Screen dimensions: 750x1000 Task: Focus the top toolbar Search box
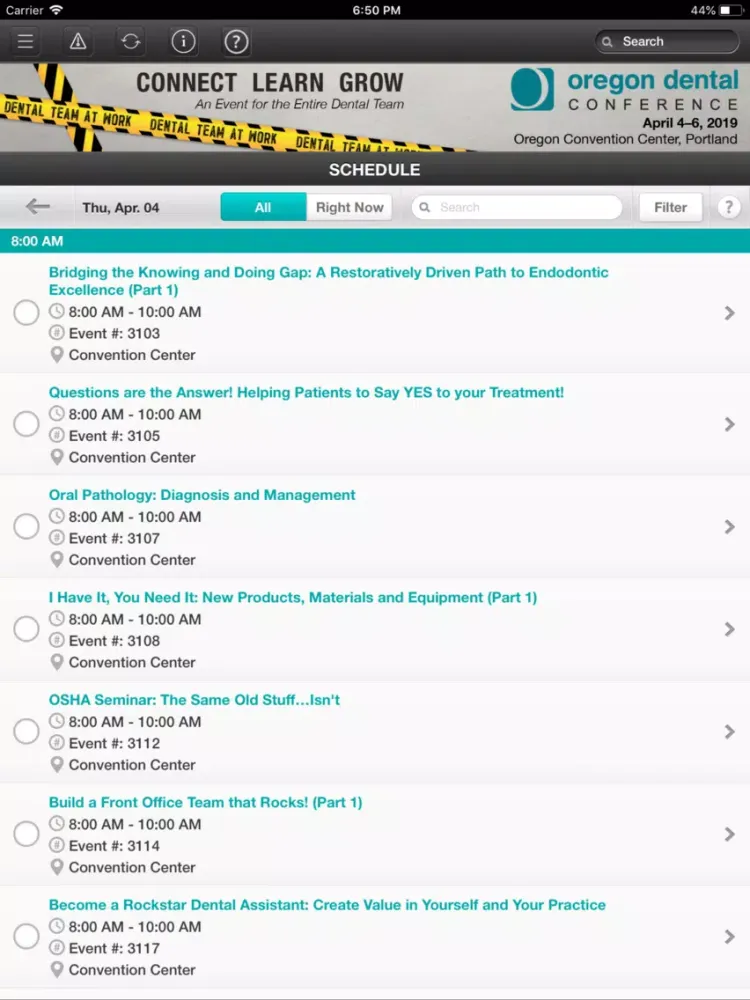point(667,42)
